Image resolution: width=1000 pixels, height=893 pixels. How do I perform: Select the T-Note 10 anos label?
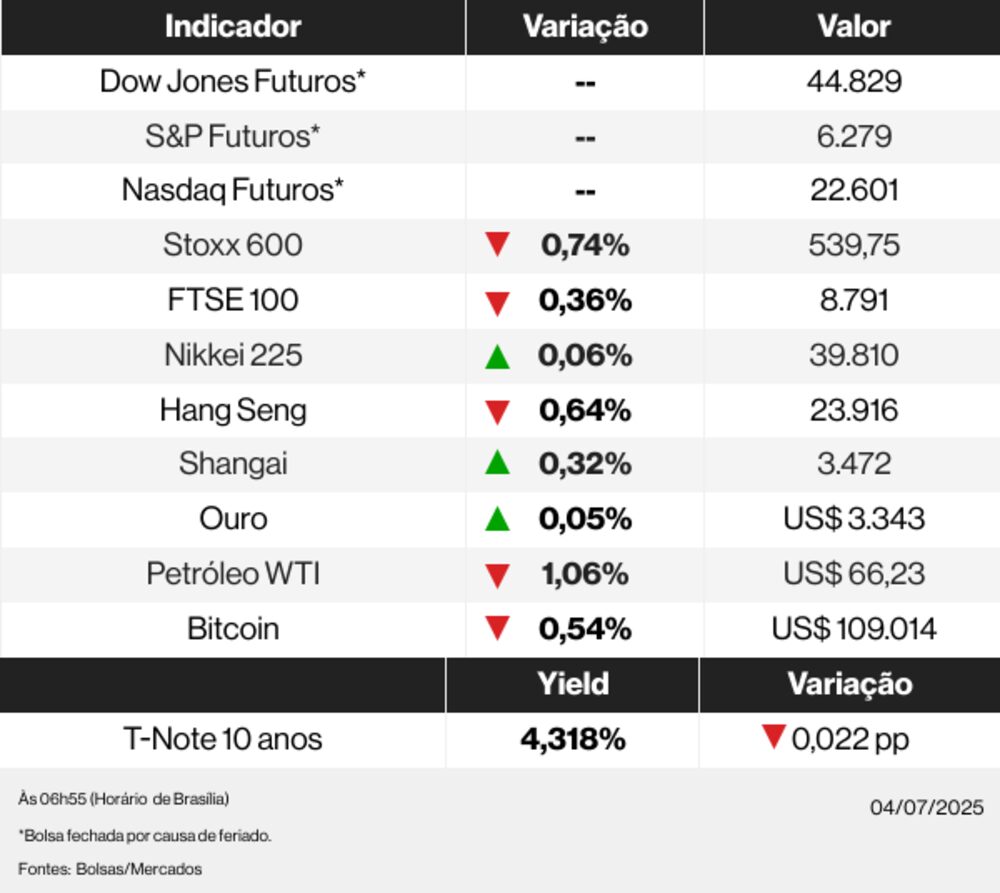pyautogui.click(x=223, y=740)
